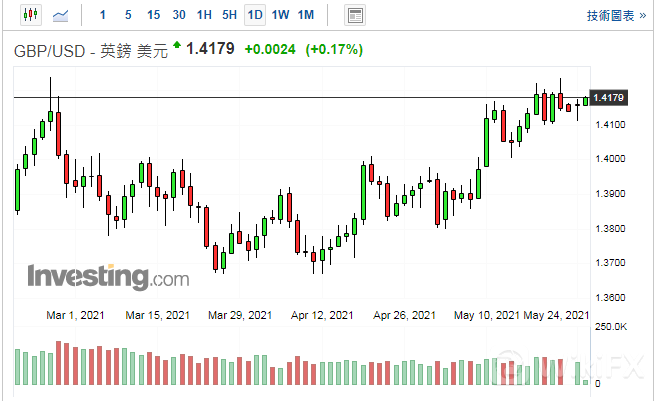This screenshot has height=401, width=655.
Task: Choose the 5H timeframe
Action: [x=229, y=15]
